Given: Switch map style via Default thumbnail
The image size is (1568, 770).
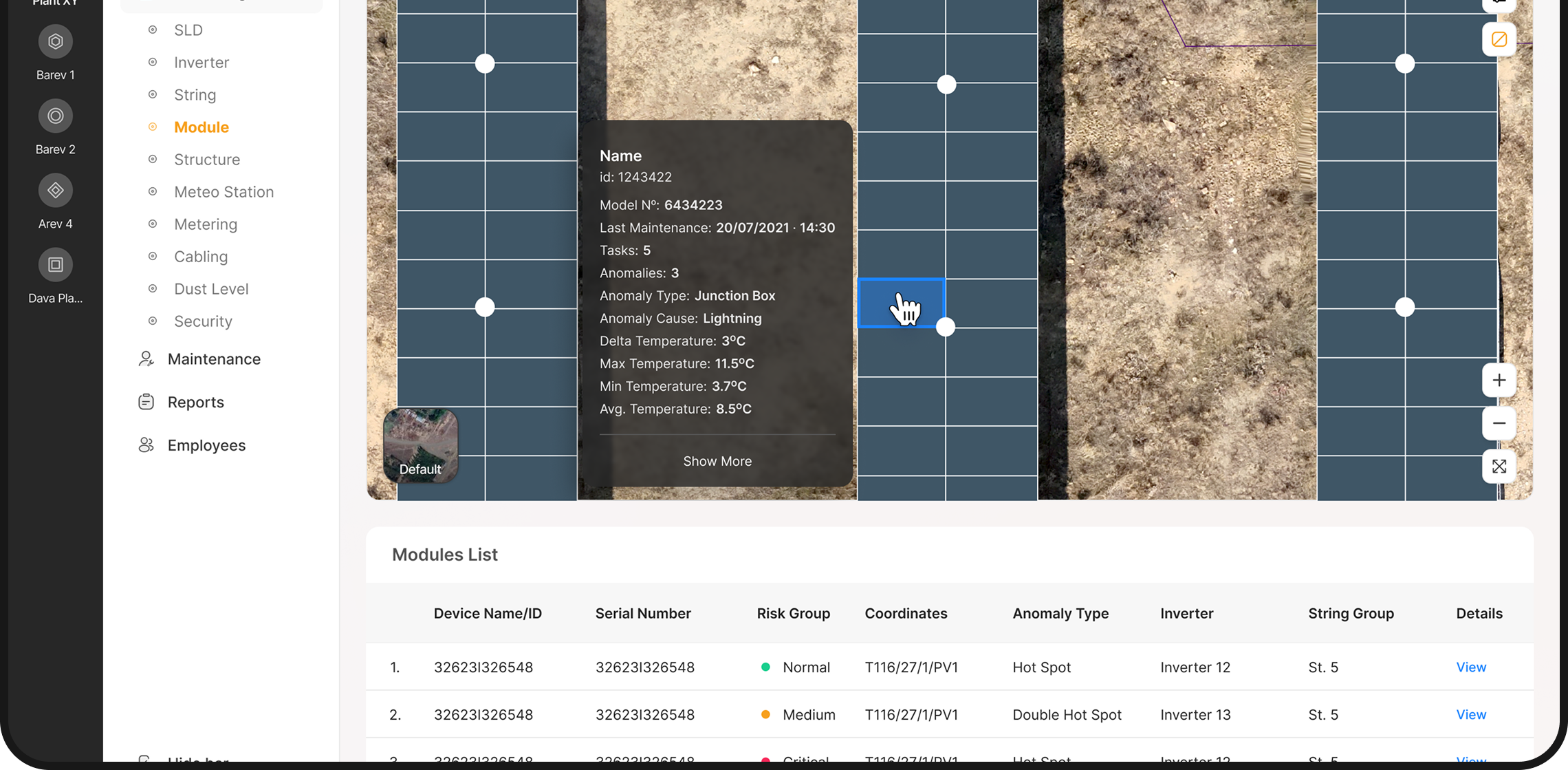Looking at the screenshot, I should point(420,445).
